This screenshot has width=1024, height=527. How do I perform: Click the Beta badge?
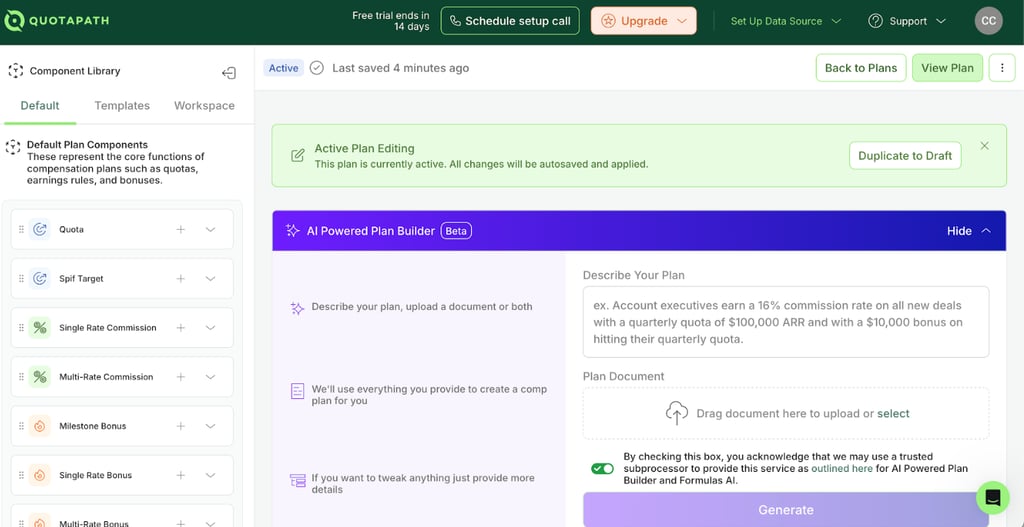456,231
